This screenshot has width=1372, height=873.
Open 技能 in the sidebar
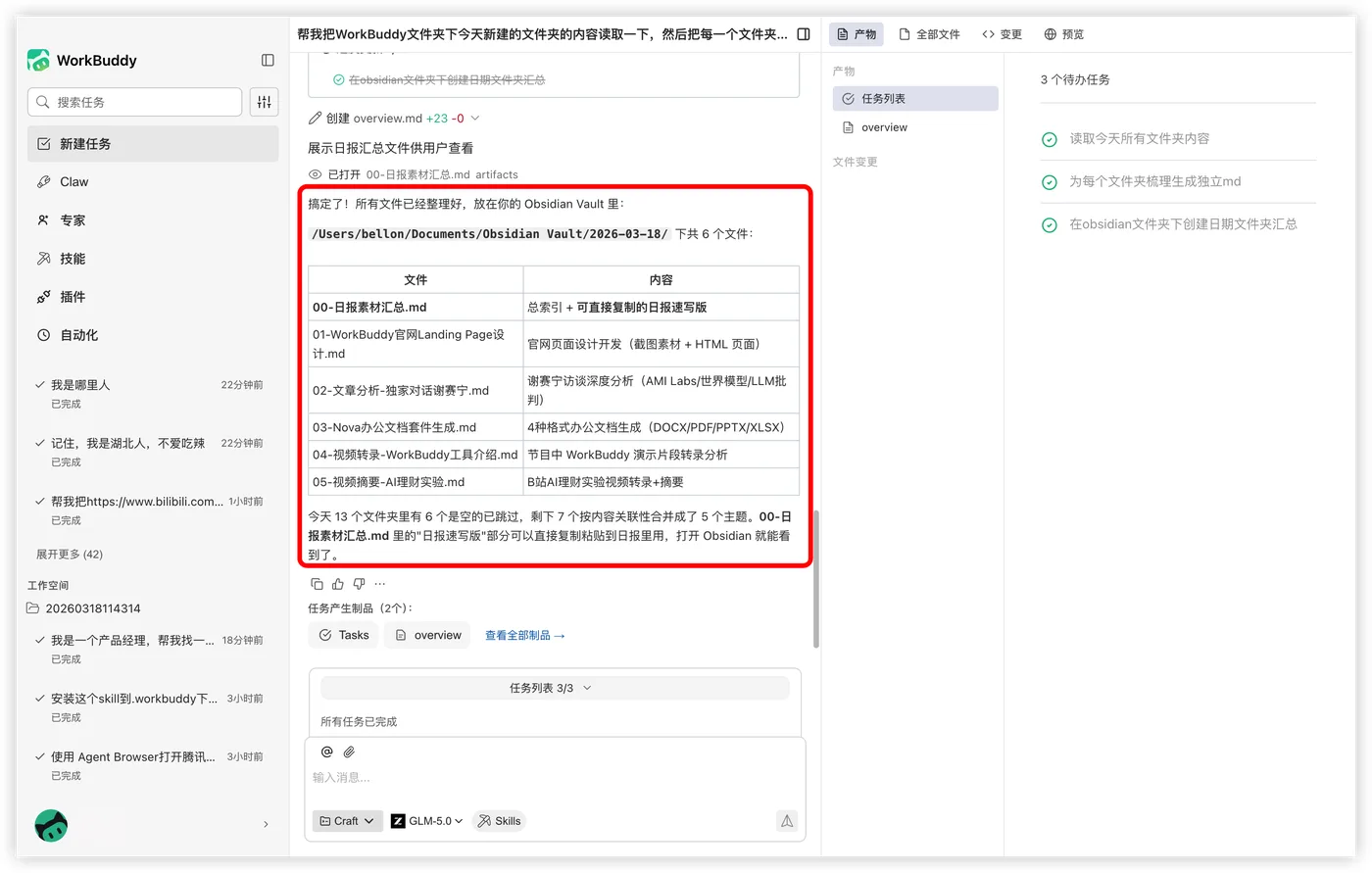[x=153, y=259]
